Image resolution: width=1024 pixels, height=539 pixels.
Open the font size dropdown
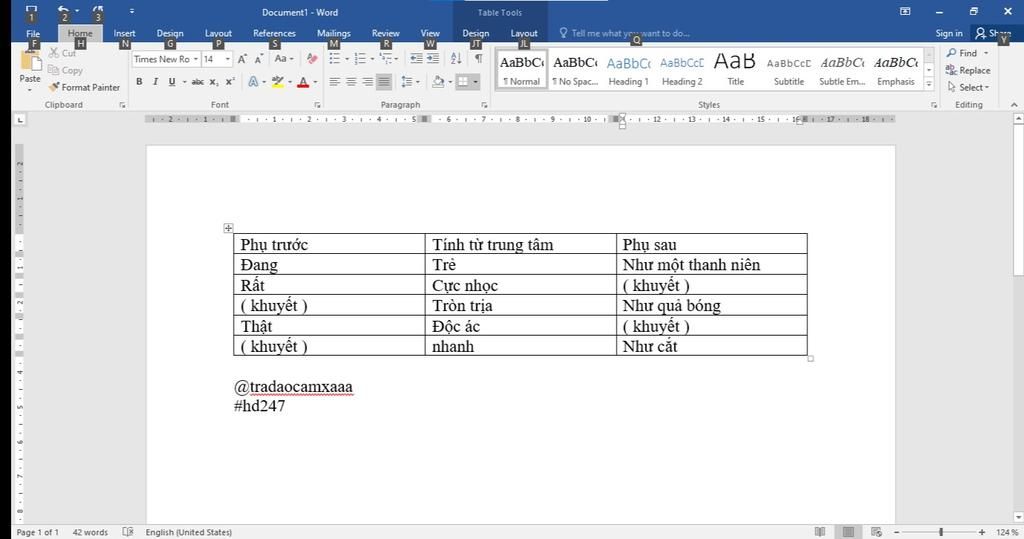[x=227, y=59]
